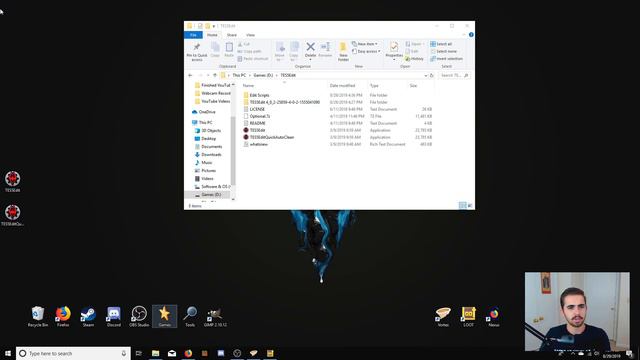Sort files by the Type column

374,86
